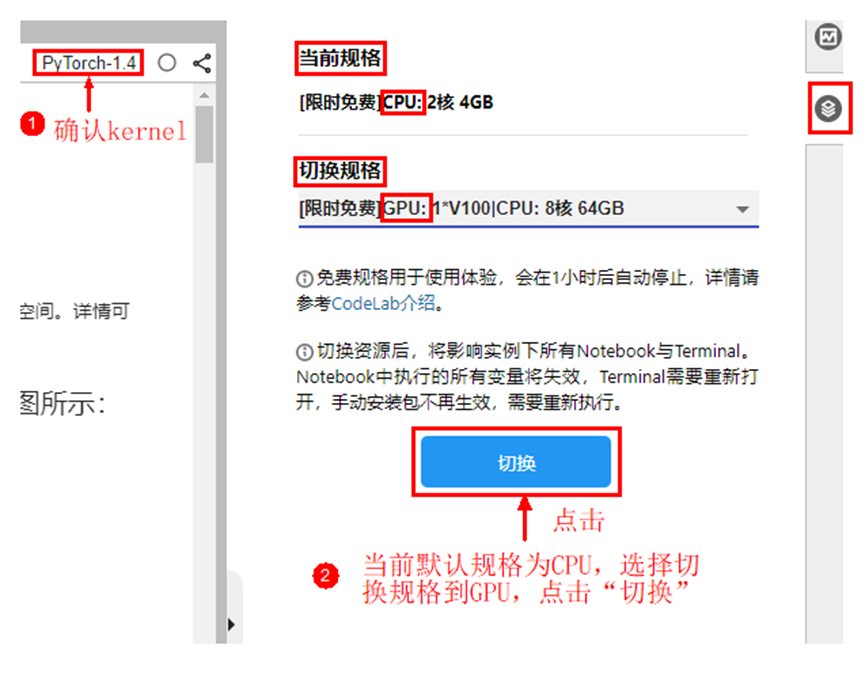The height and width of the screenshot is (698, 865).
Task: Click the 图所示 text in notebook
Action: tap(62, 403)
